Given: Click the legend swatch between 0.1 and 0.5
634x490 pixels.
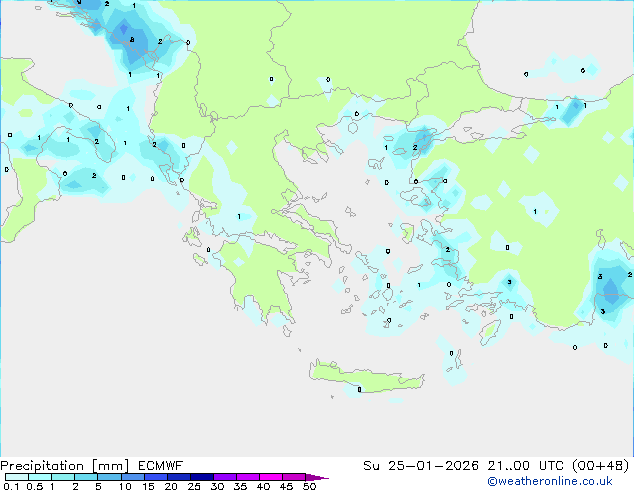Looking at the screenshot, I should [x=17, y=477].
